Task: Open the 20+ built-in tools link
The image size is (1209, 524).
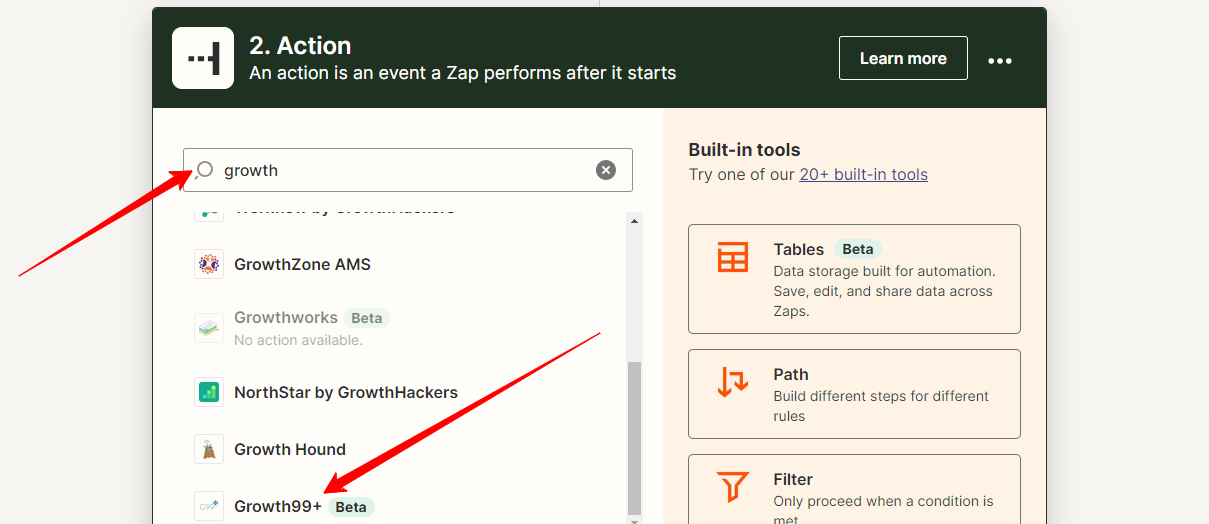Action: [x=863, y=174]
